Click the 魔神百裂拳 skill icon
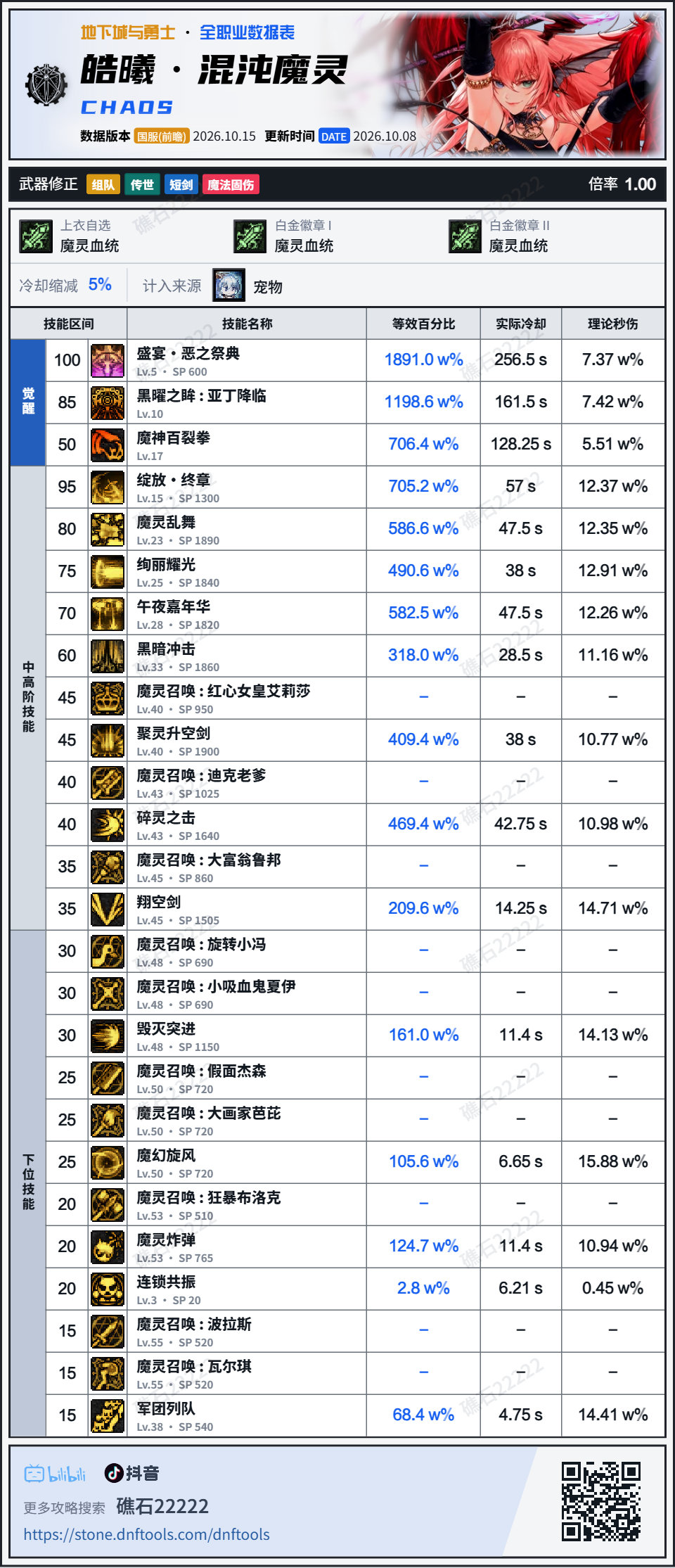This screenshot has width=675, height=1568. coord(108,445)
